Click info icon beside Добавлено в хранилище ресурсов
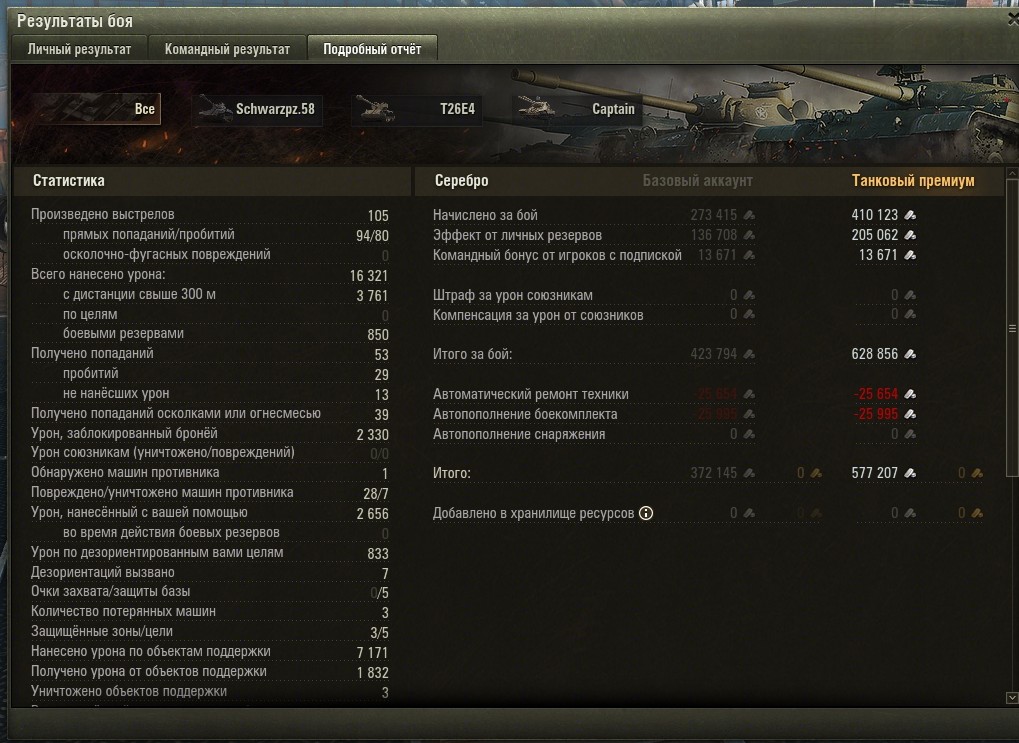The height and width of the screenshot is (743, 1019). [x=646, y=513]
